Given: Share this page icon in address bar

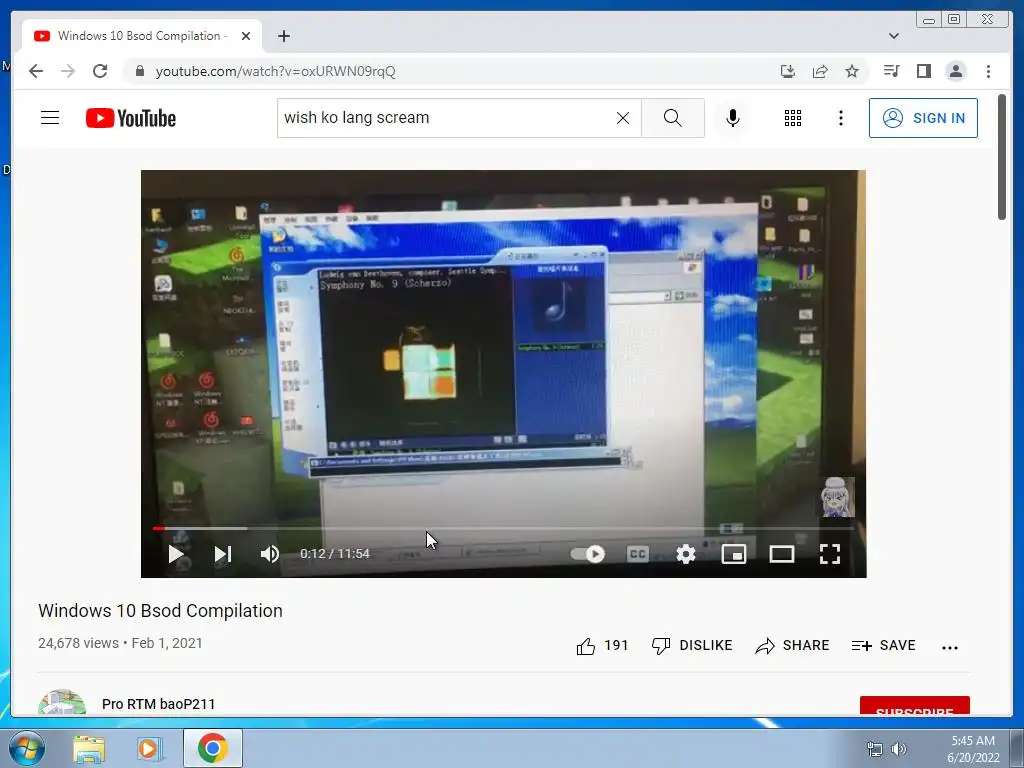Looking at the screenshot, I should tap(820, 71).
